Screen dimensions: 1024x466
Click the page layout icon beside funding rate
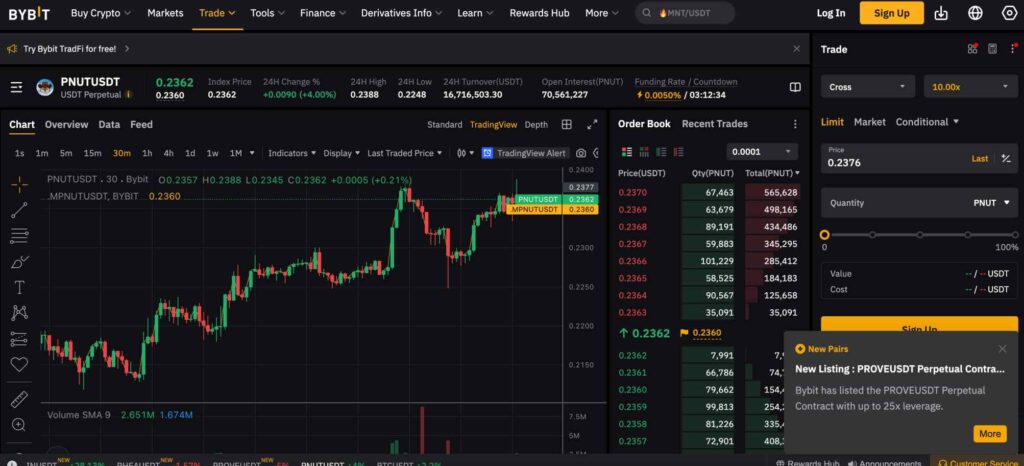click(795, 87)
